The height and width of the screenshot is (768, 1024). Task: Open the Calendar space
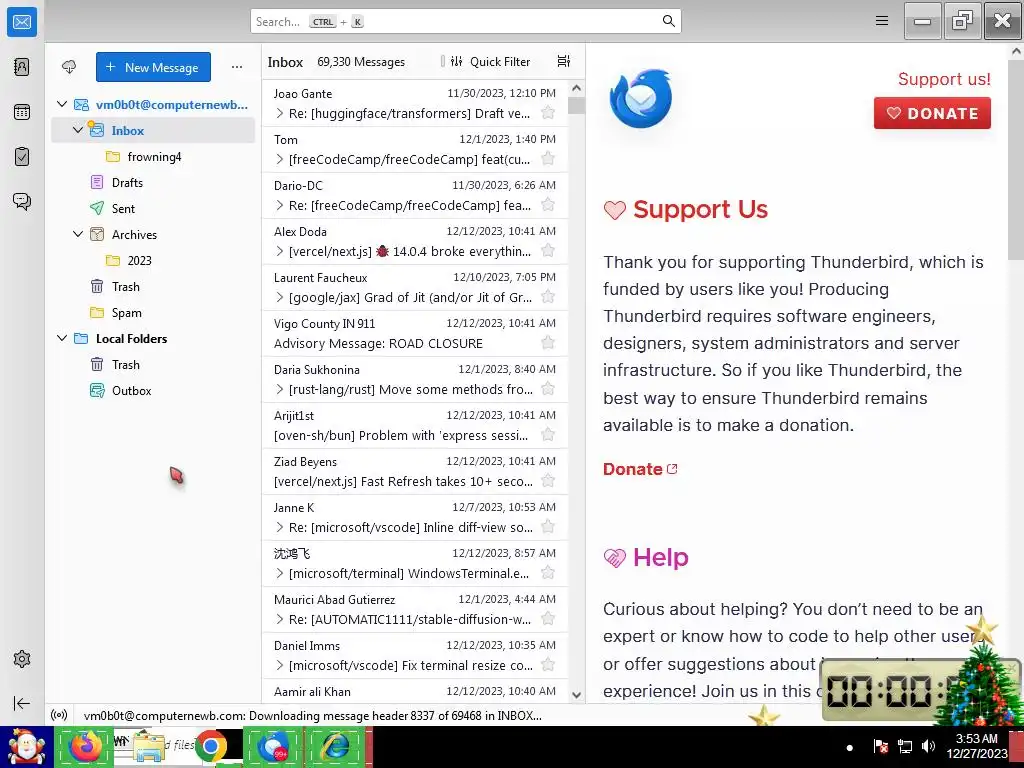(22, 112)
